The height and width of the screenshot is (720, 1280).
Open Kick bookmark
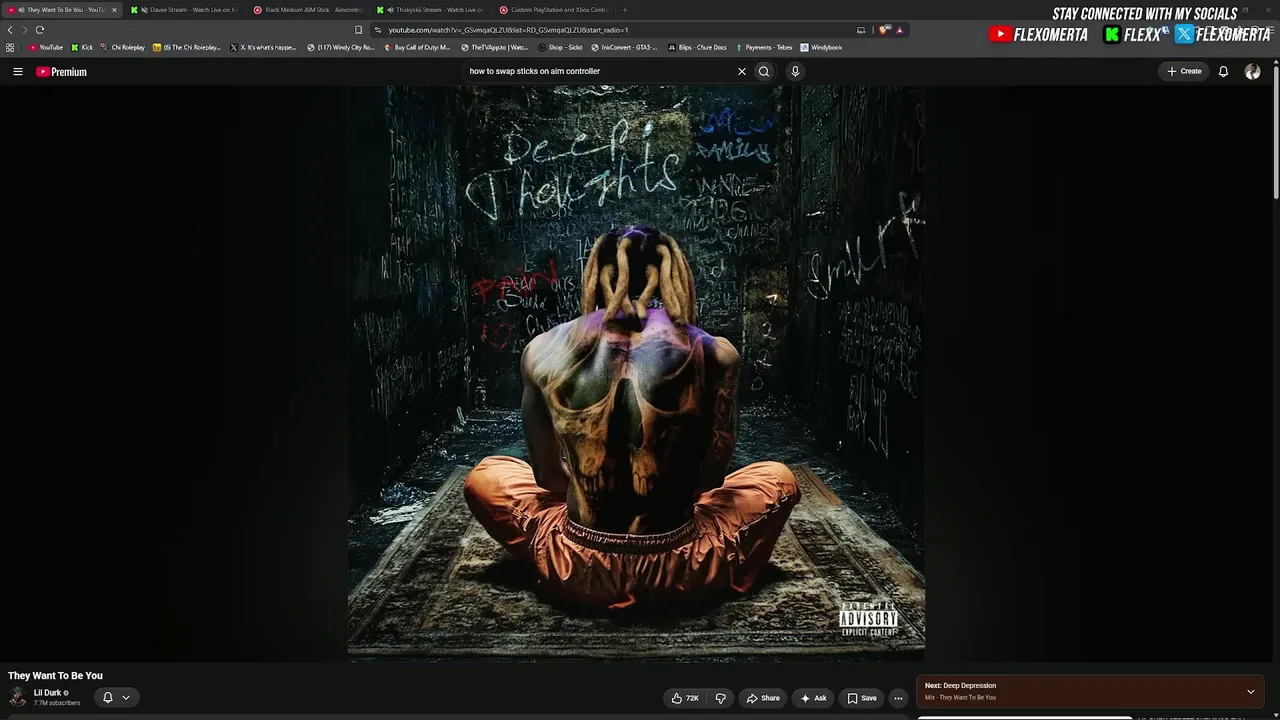pos(82,47)
